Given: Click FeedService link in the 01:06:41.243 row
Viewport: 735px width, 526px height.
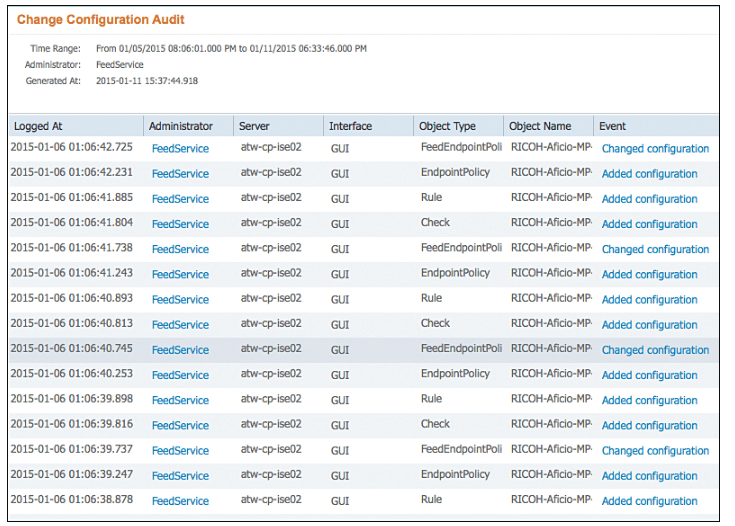Looking at the screenshot, I should [180, 275].
